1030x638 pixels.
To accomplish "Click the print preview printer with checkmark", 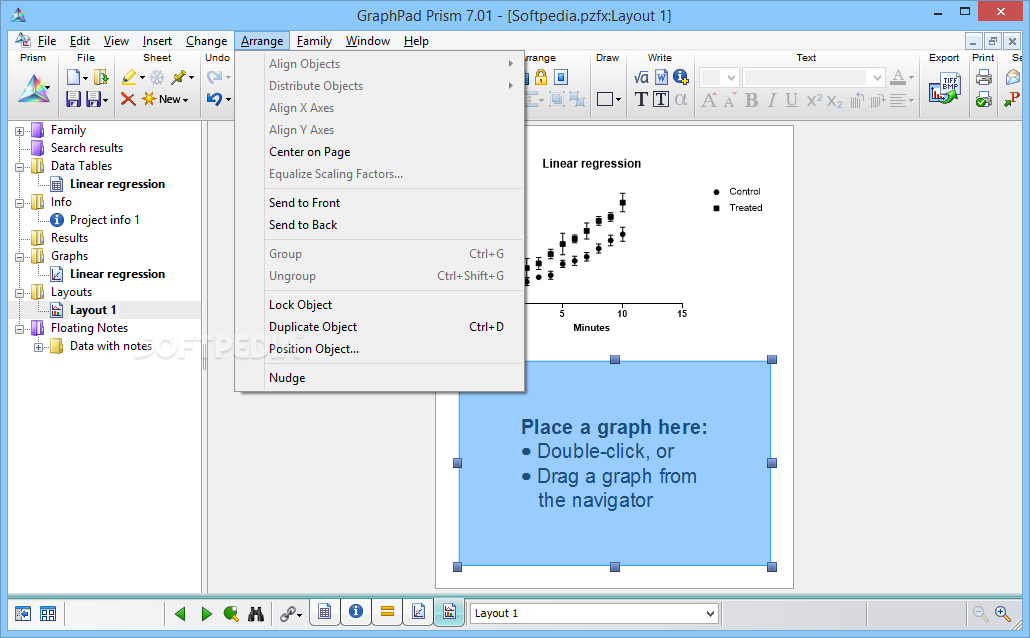I will [x=983, y=99].
